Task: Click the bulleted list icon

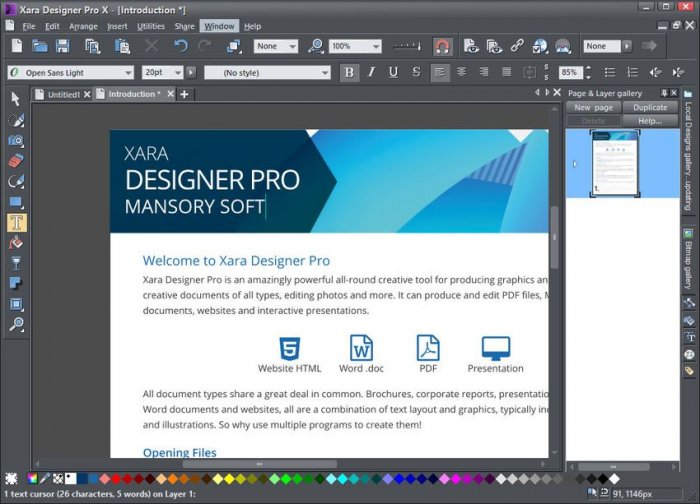Action: tap(610, 72)
